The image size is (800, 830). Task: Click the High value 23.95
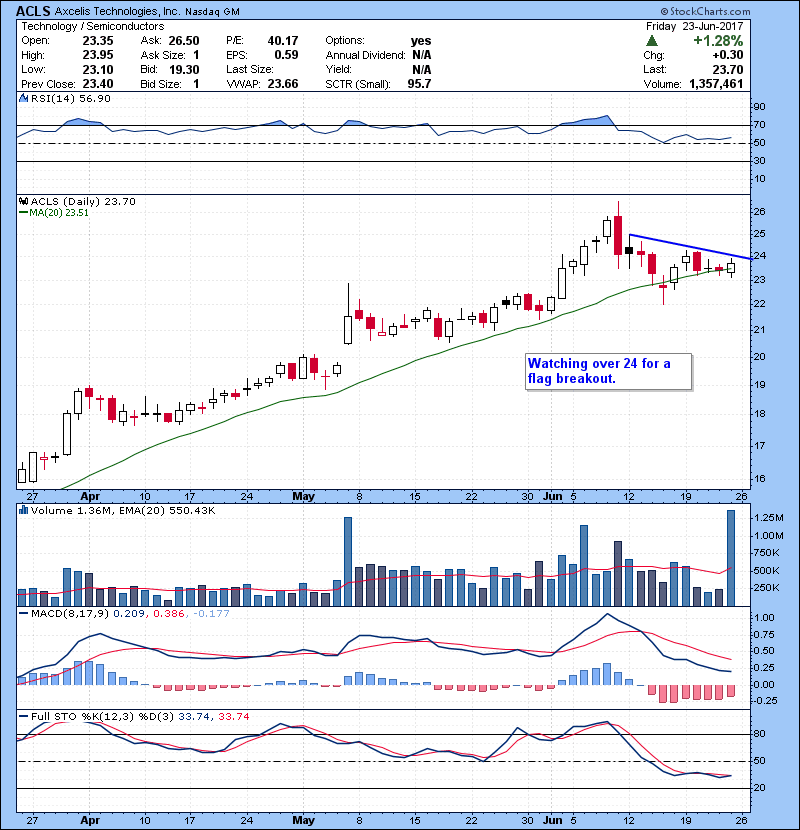(x=98, y=55)
